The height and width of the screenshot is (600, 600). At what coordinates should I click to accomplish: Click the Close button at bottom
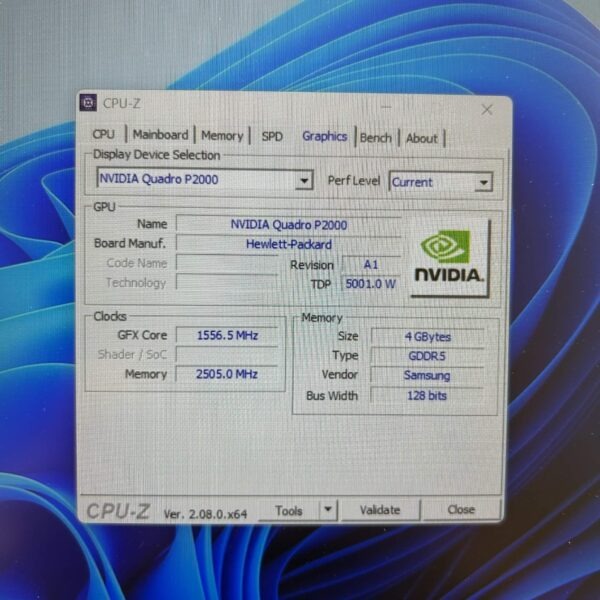click(461, 509)
